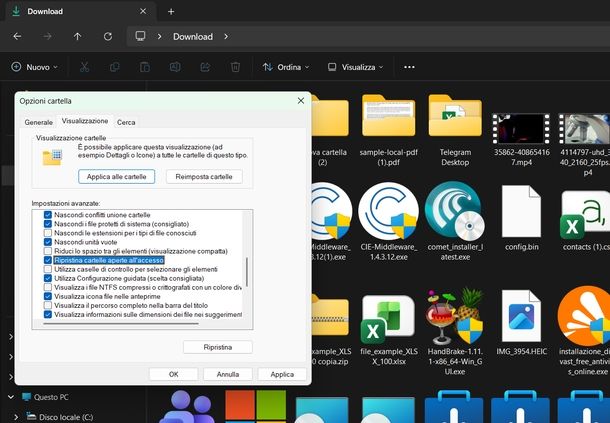The width and height of the screenshot is (610, 423).
Task: Go back with the left arrow
Action: point(17,37)
